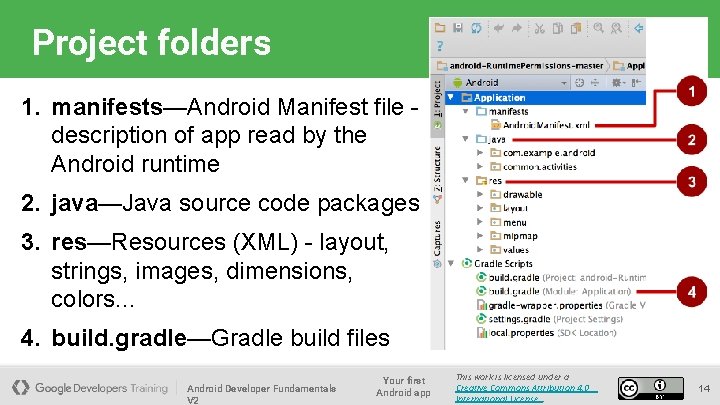Click 'Your first Android app' footer text

[403, 386]
